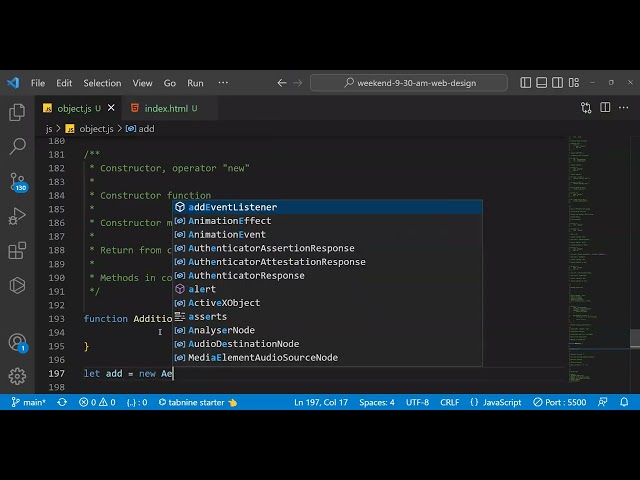Viewport: 640px width, 480px height.
Task: Open changes compare icon in editor toolbar
Action: click(586, 108)
